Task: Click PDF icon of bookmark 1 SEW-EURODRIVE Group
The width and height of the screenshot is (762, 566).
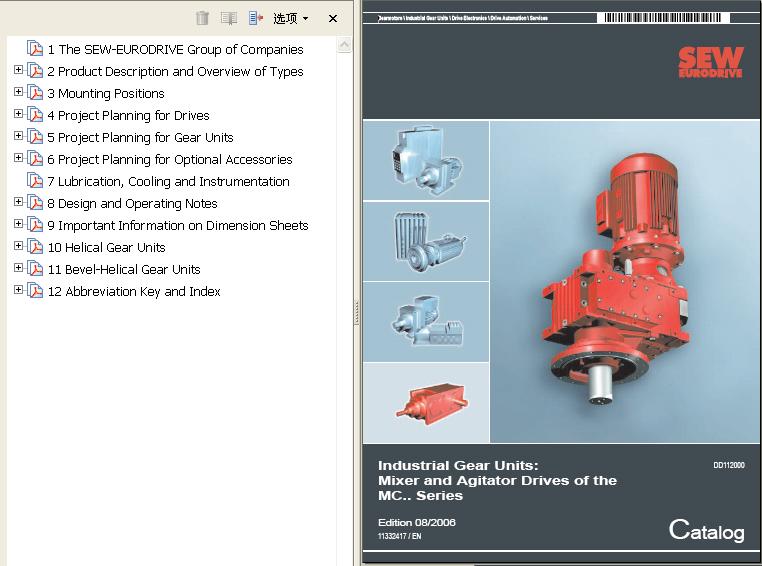Action: (35, 49)
